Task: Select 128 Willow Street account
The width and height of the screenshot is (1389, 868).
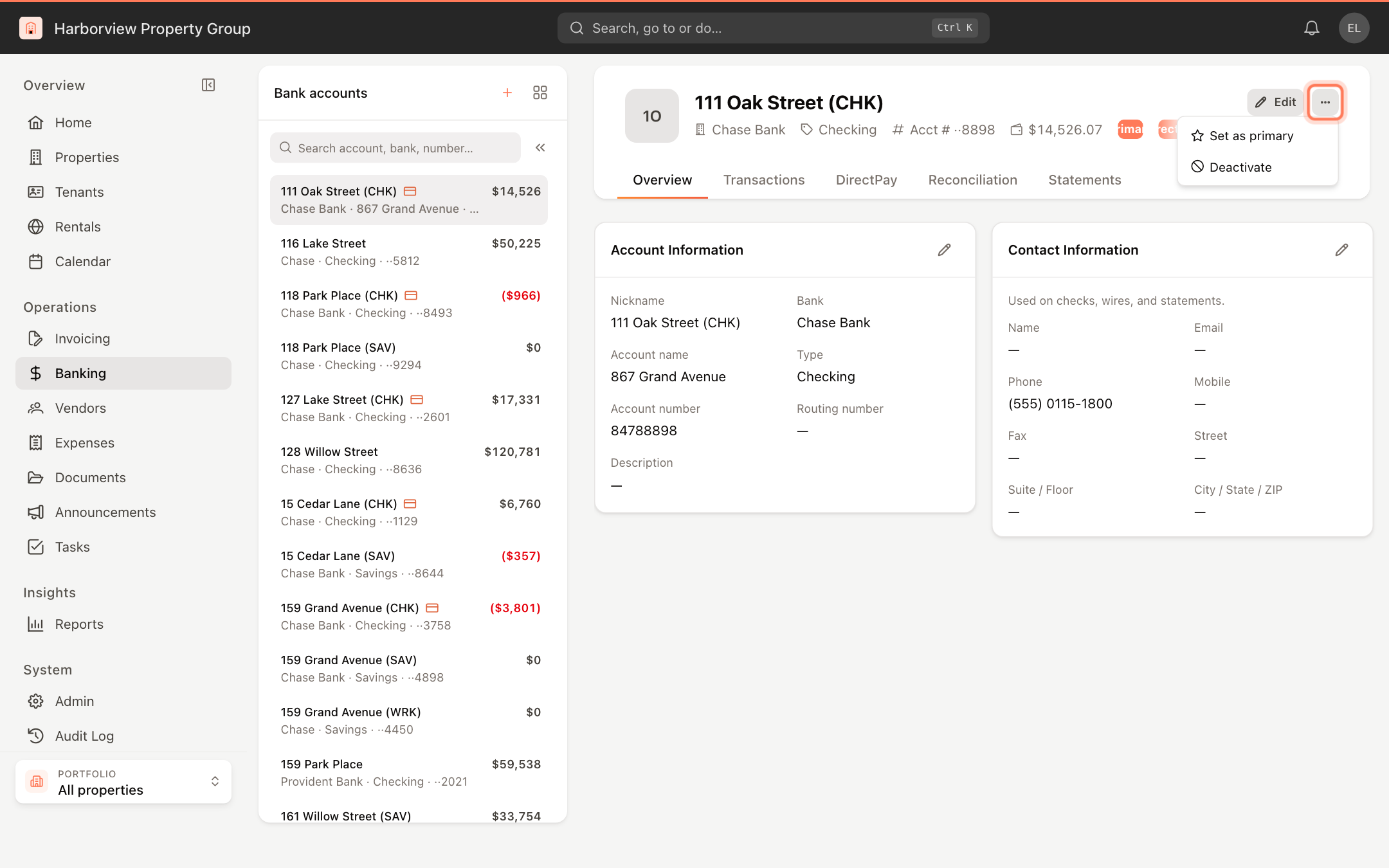Action: point(409,460)
